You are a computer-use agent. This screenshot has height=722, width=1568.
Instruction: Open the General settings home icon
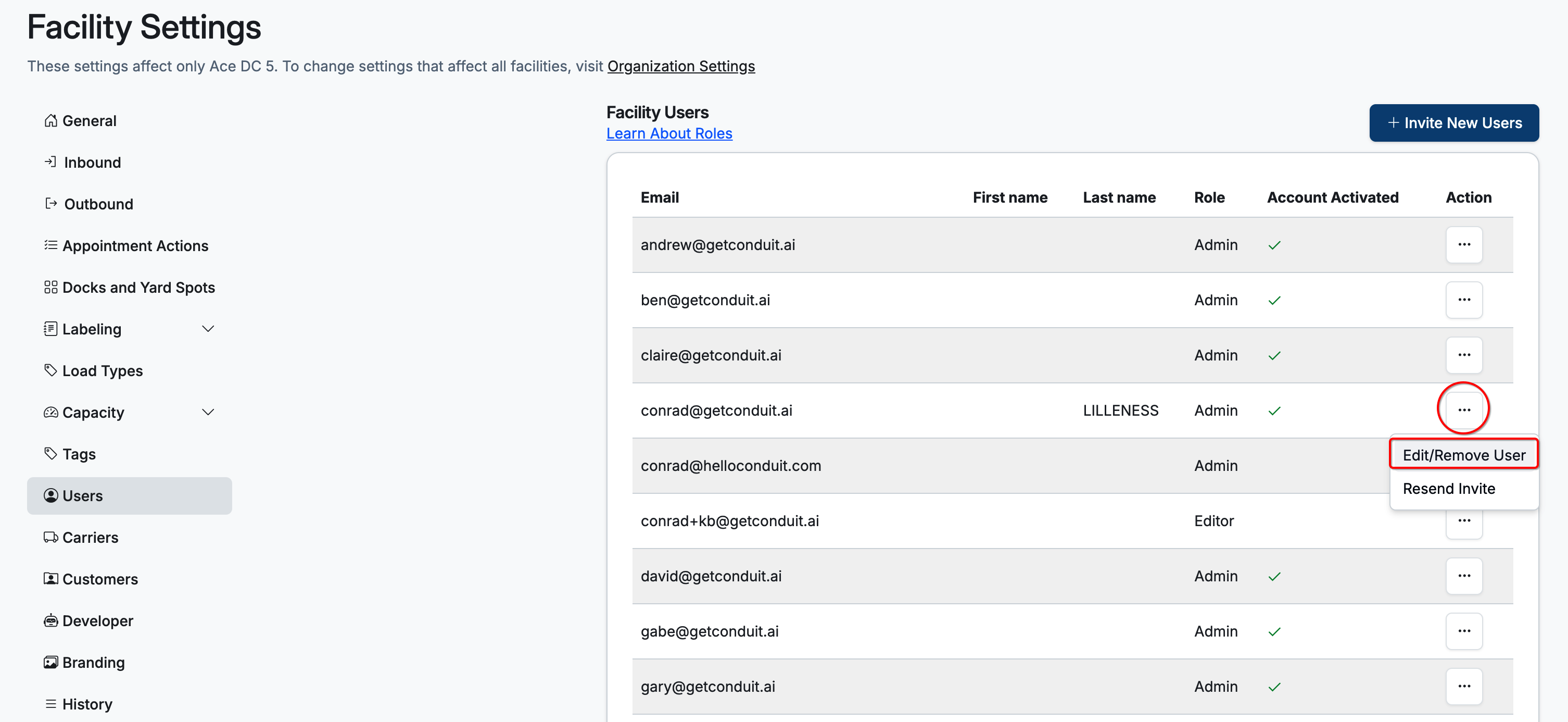coord(50,121)
